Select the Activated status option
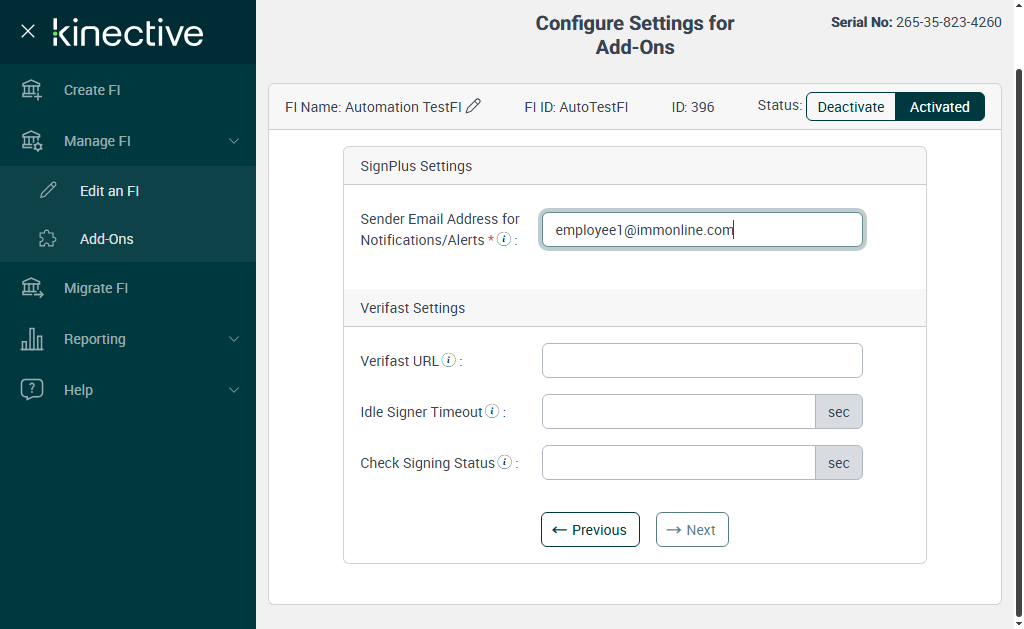1024x629 pixels. pyautogui.click(x=939, y=107)
